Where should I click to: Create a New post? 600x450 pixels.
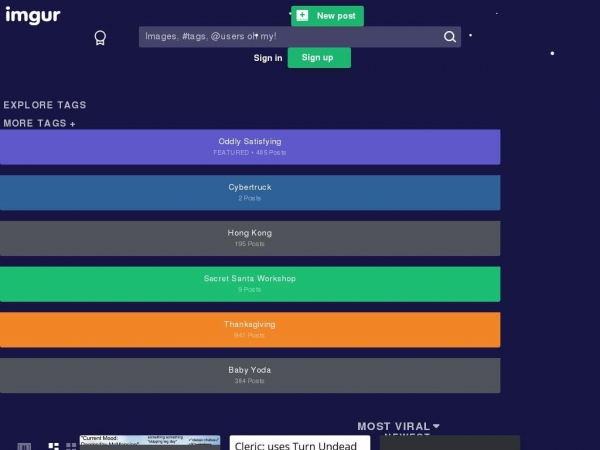327,16
